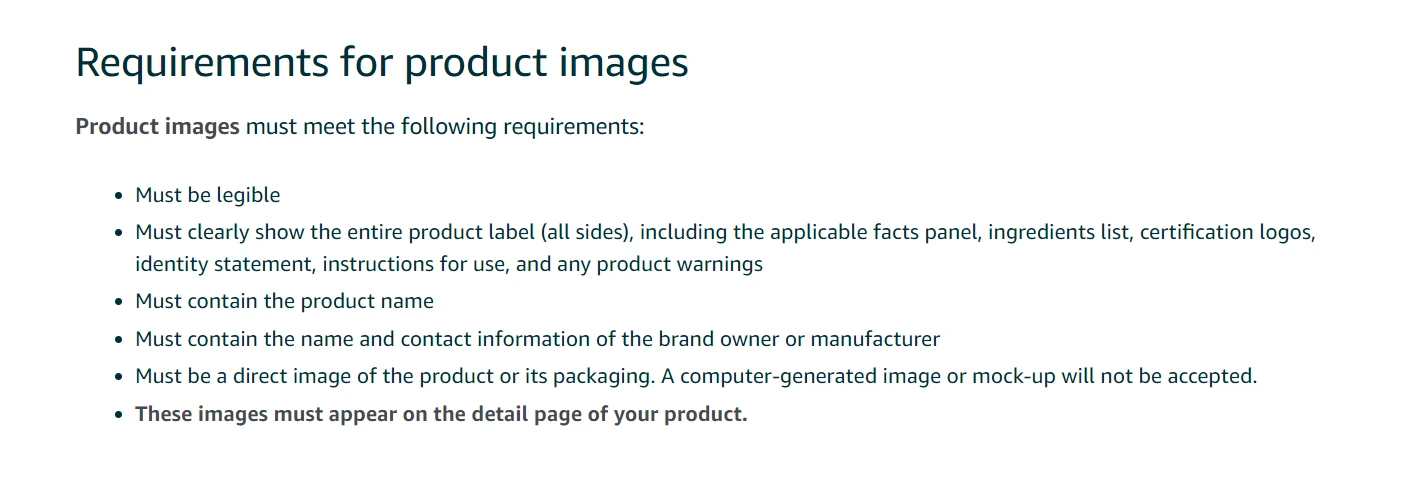The width and height of the screenshot is (1422, 480).
Task: Select the "Must contain the product name" bullet
Action: [285, 301]
